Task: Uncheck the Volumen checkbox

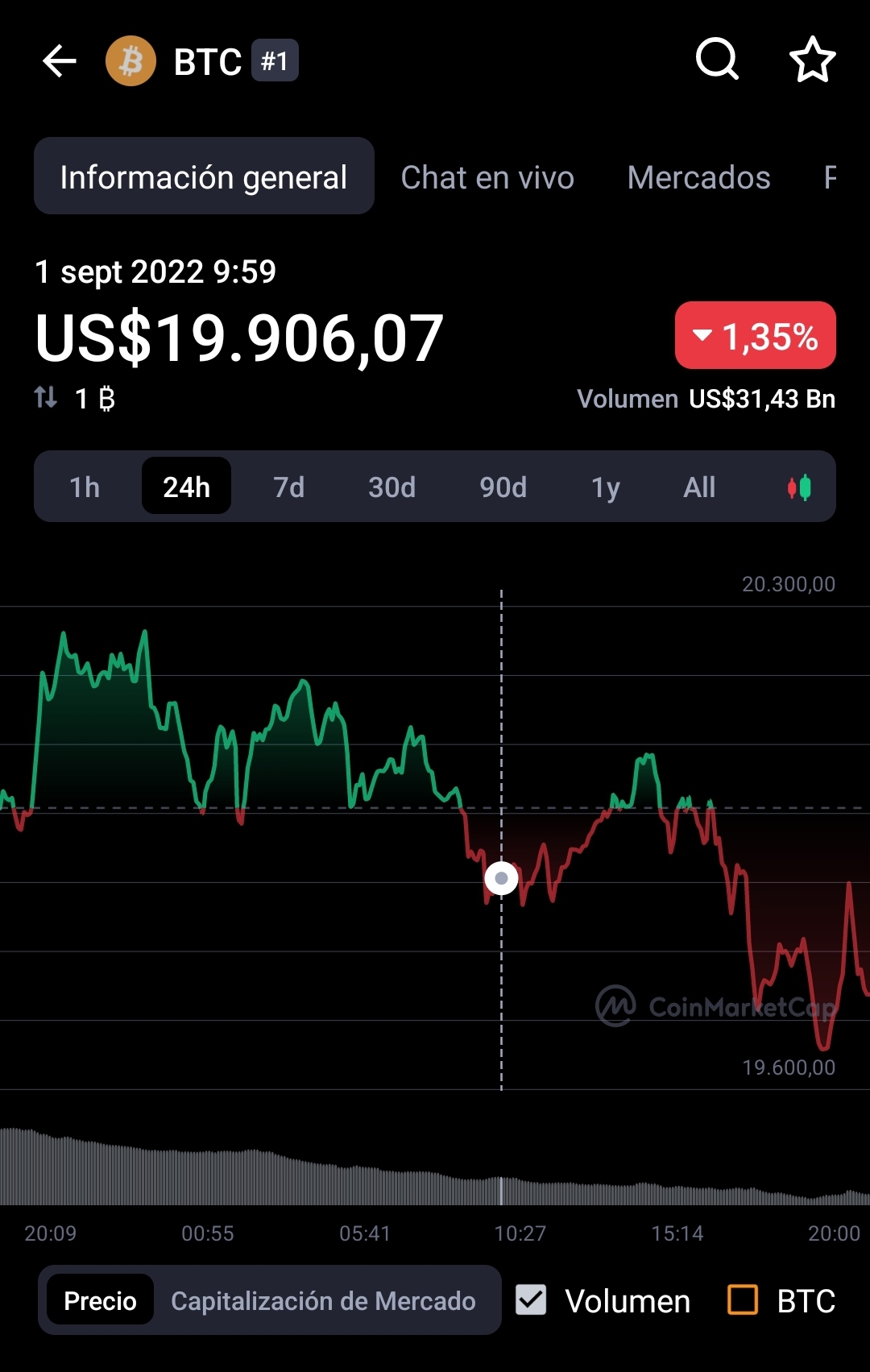Action: point(531,1299)
